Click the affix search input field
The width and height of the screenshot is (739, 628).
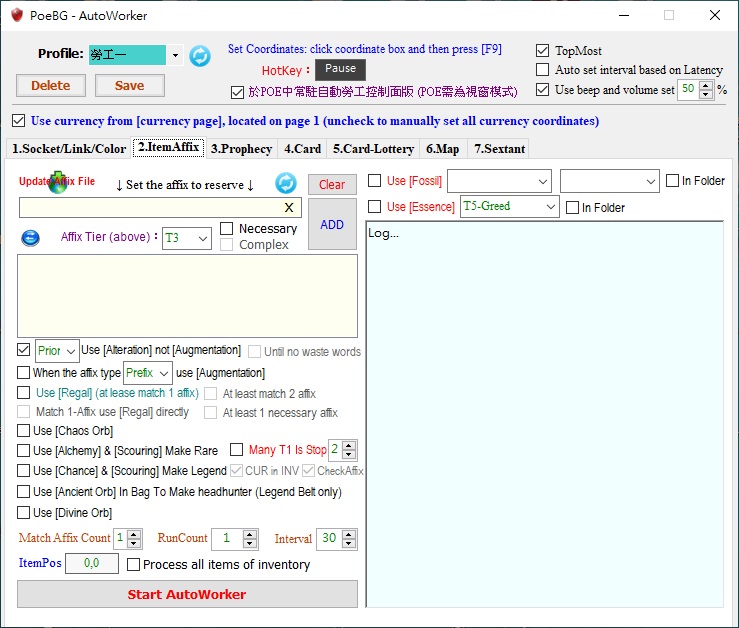pyautogui.click(x=160, y=208)
